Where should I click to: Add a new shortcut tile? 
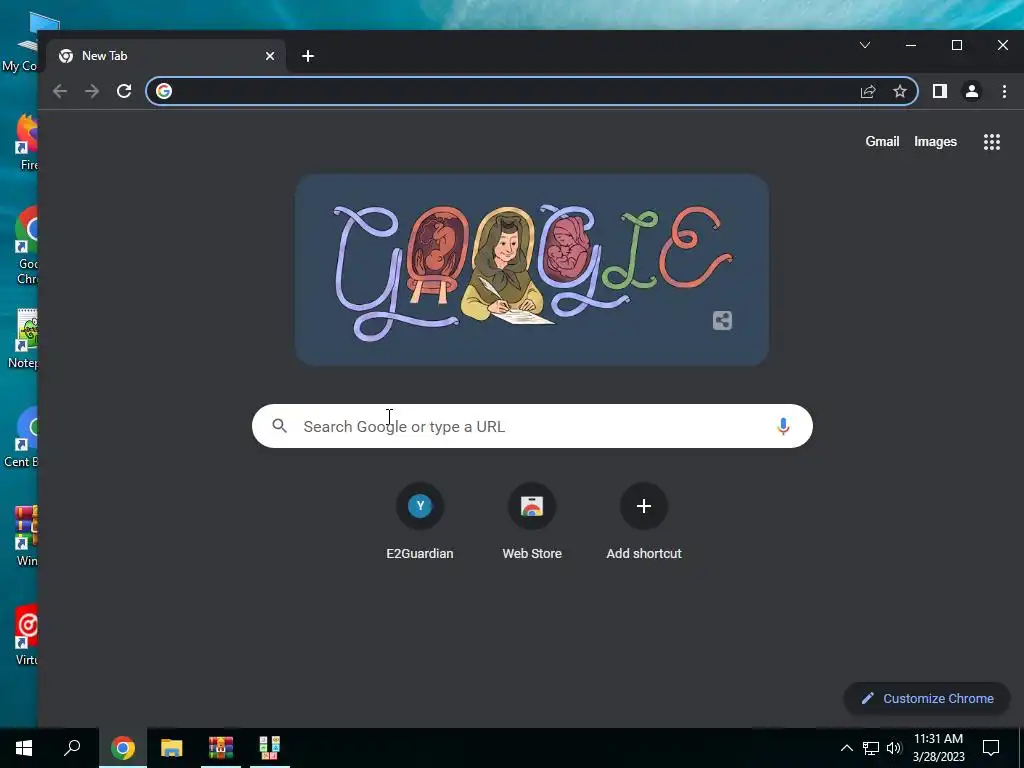tap(644, 523)
